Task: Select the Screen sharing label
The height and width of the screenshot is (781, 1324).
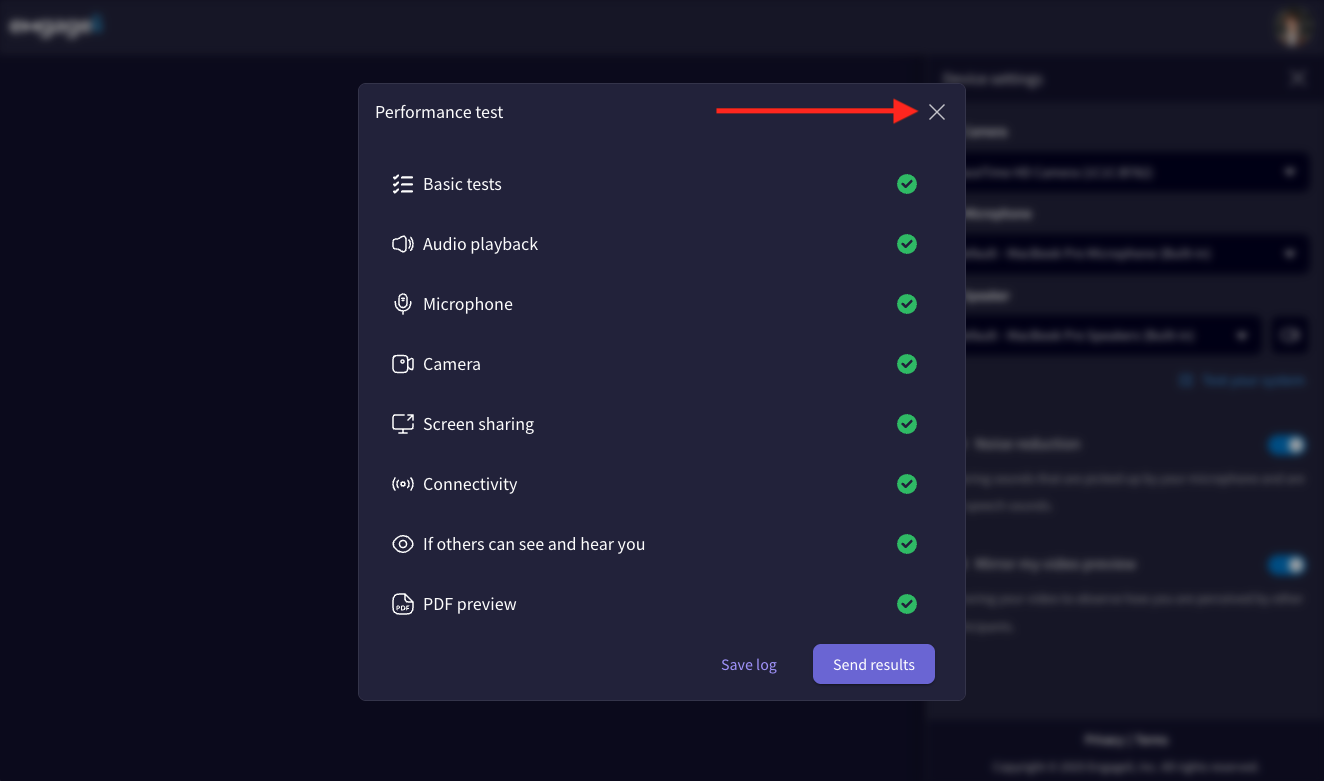Action: pyautogui.click(x=478, y=424)
